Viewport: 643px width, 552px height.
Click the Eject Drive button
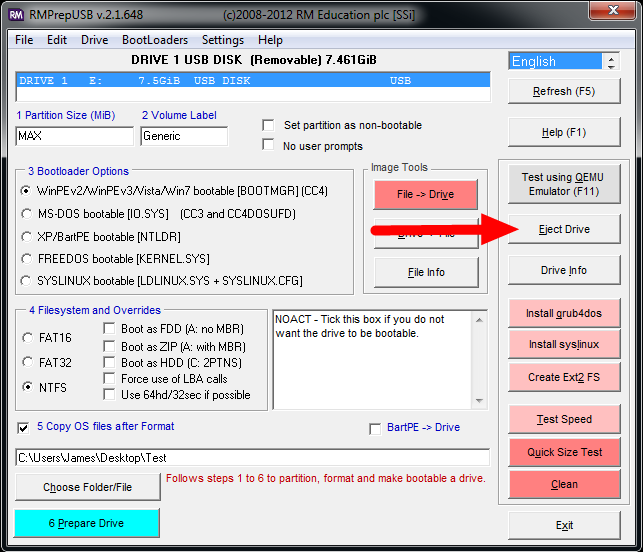[x=564, y=229]
